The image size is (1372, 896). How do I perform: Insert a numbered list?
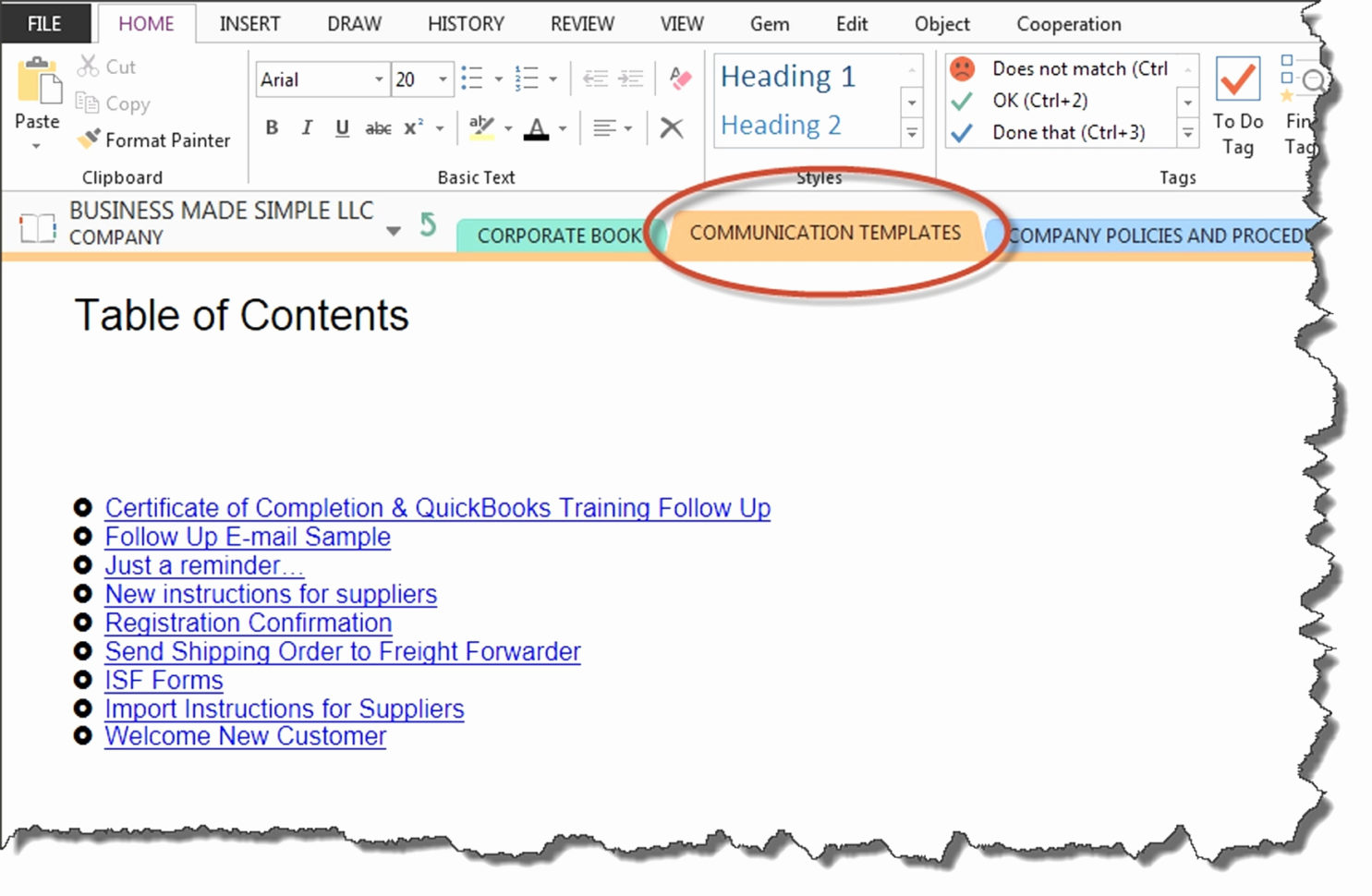click(x=528, y=79)
